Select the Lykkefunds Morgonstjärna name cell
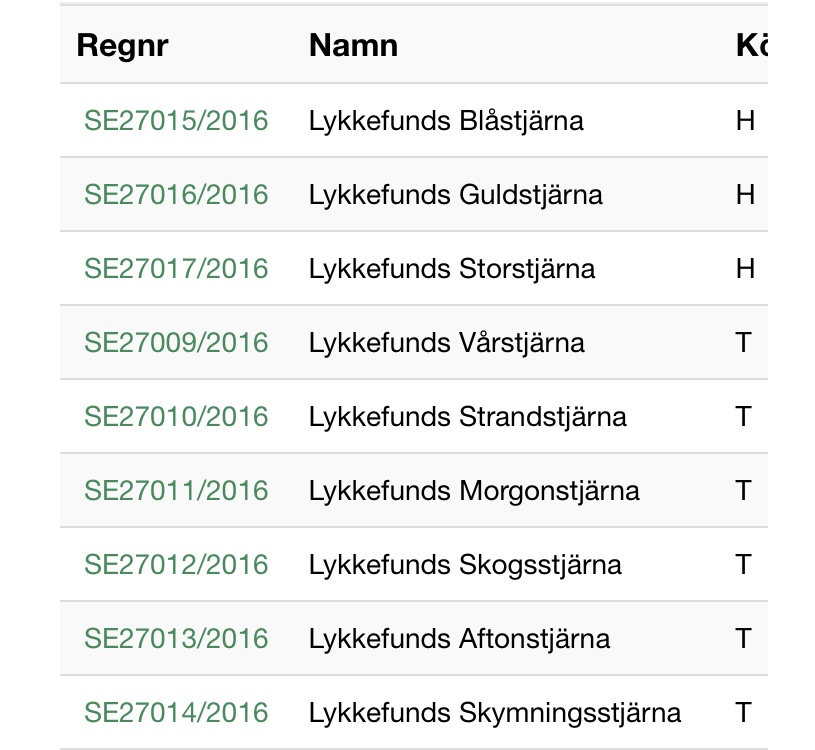 click(x=474, y=491)
